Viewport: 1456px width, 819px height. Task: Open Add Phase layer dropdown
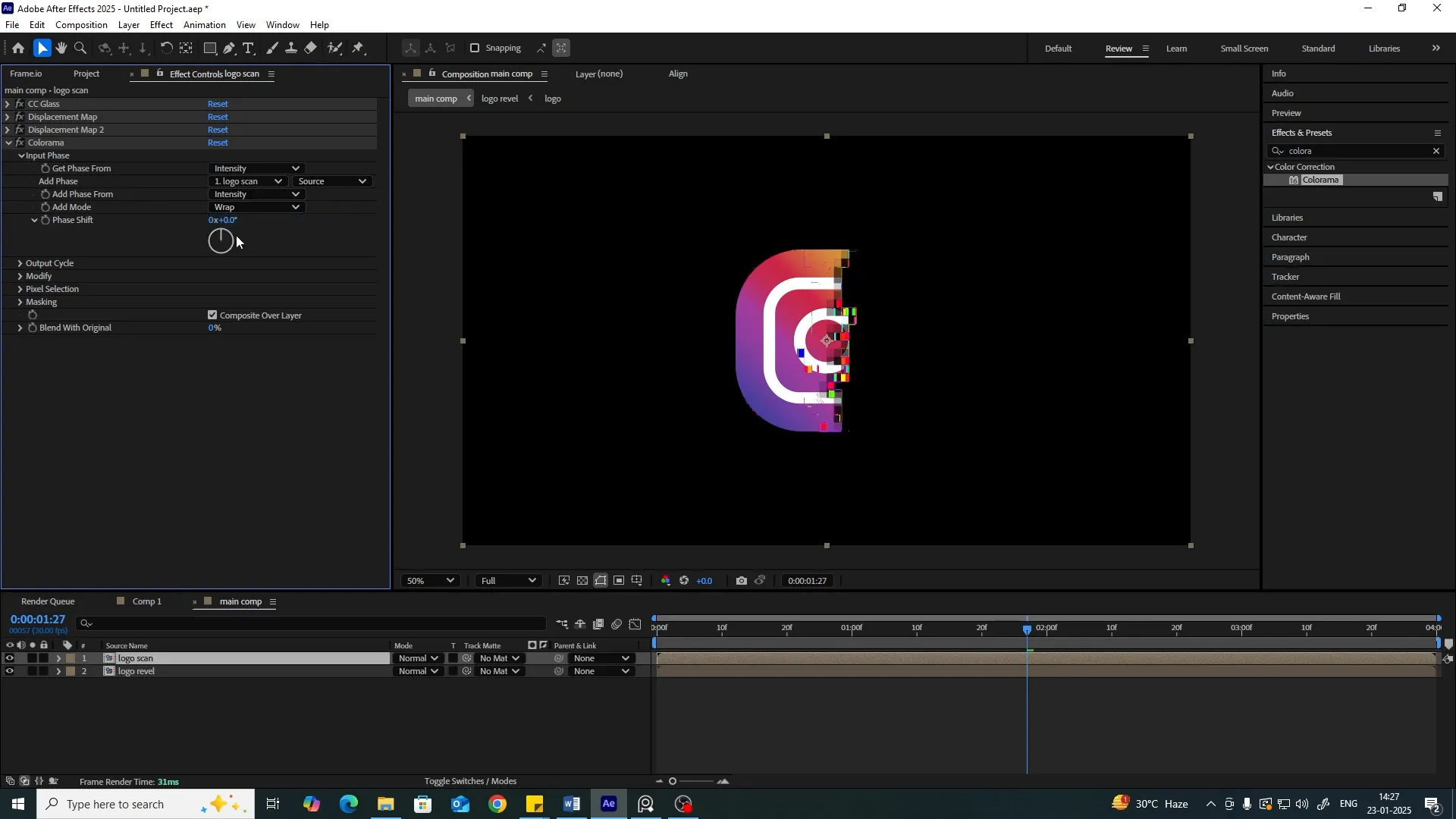248,181
